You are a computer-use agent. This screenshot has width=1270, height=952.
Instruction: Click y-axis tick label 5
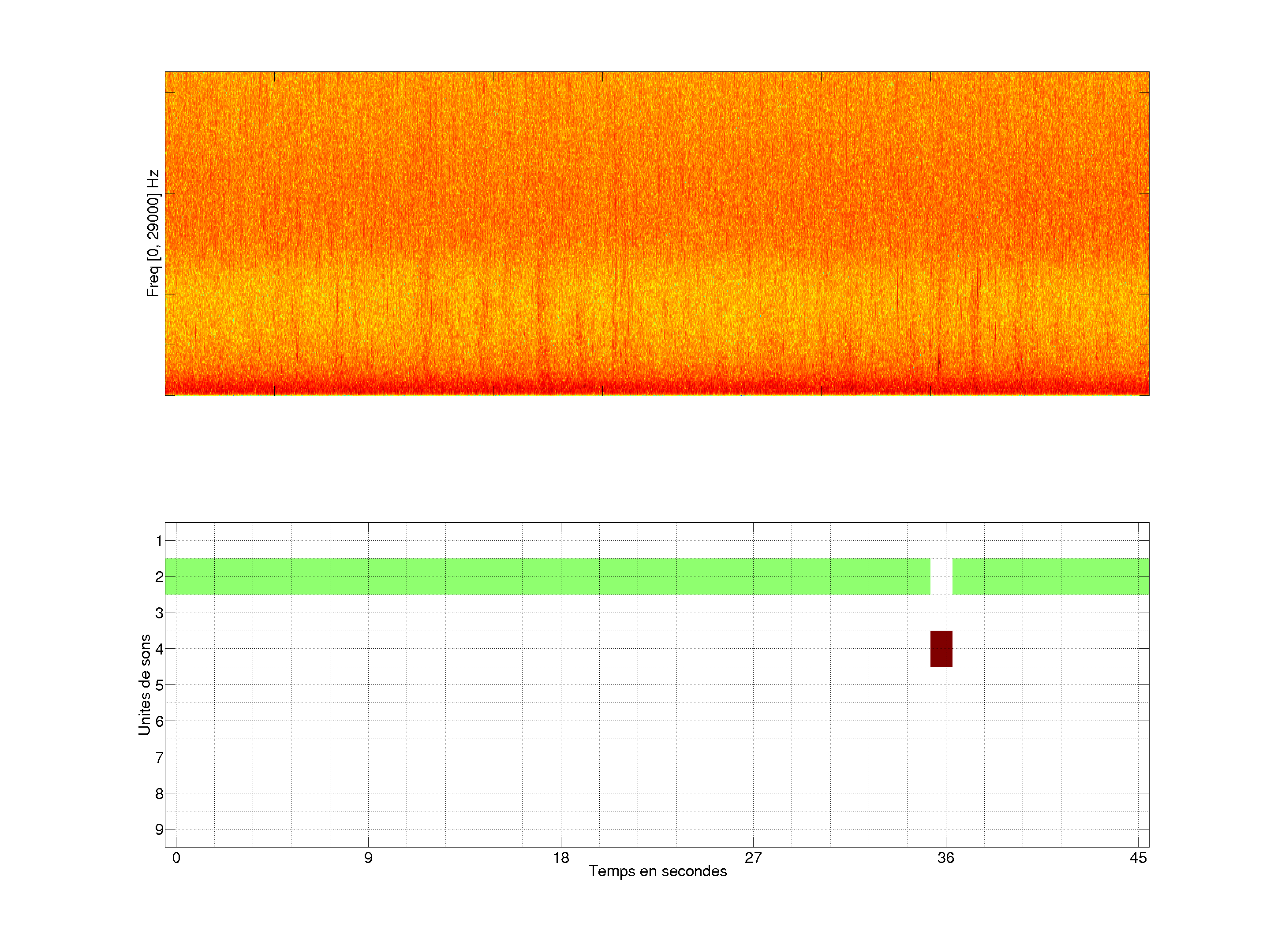coord(159,685)
